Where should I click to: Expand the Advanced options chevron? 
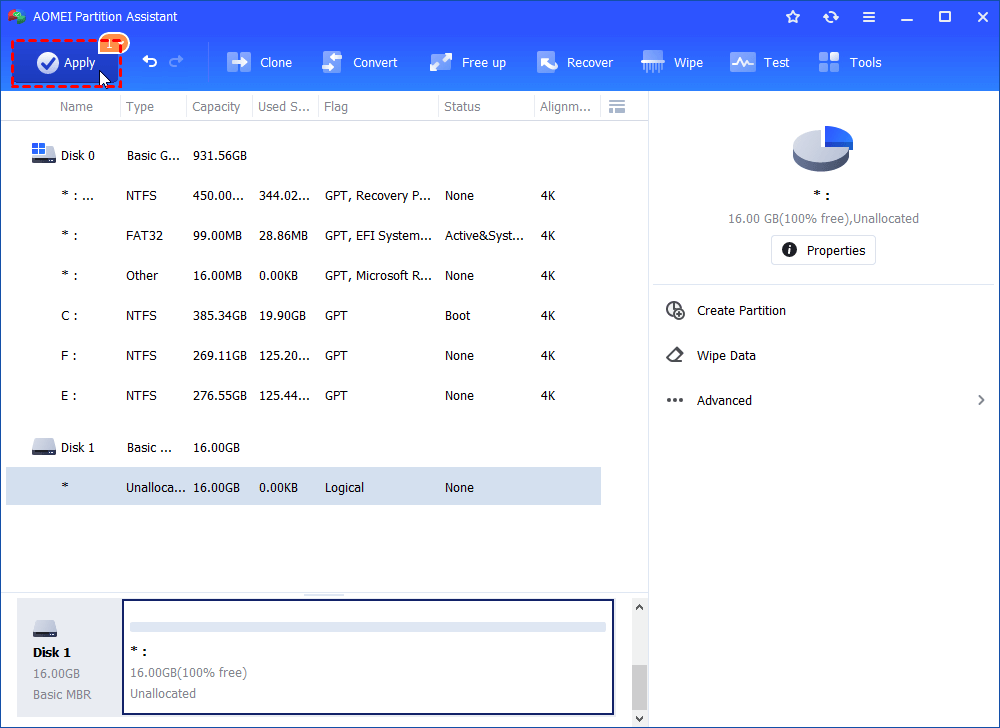click(981, 399)
